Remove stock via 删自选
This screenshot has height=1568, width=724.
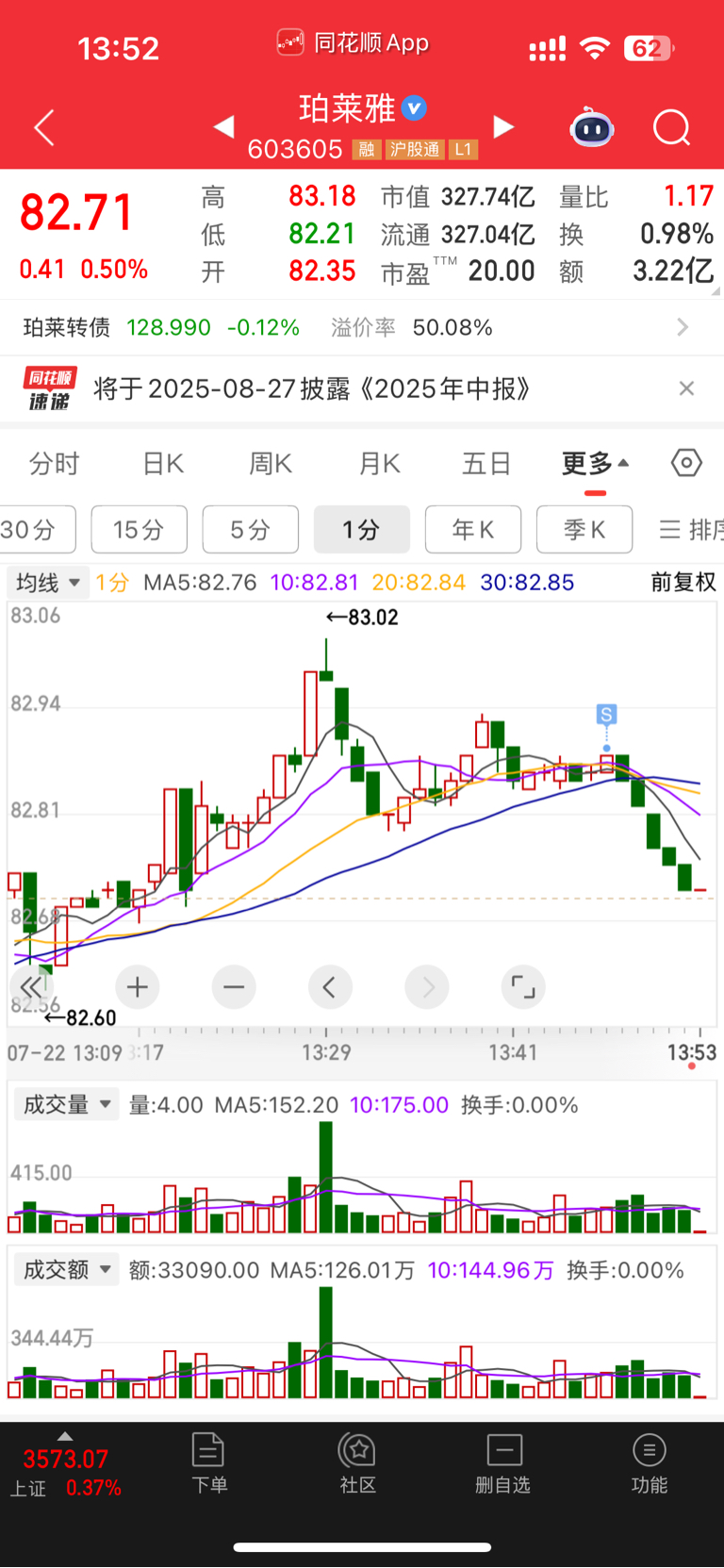click(503, 1462)
